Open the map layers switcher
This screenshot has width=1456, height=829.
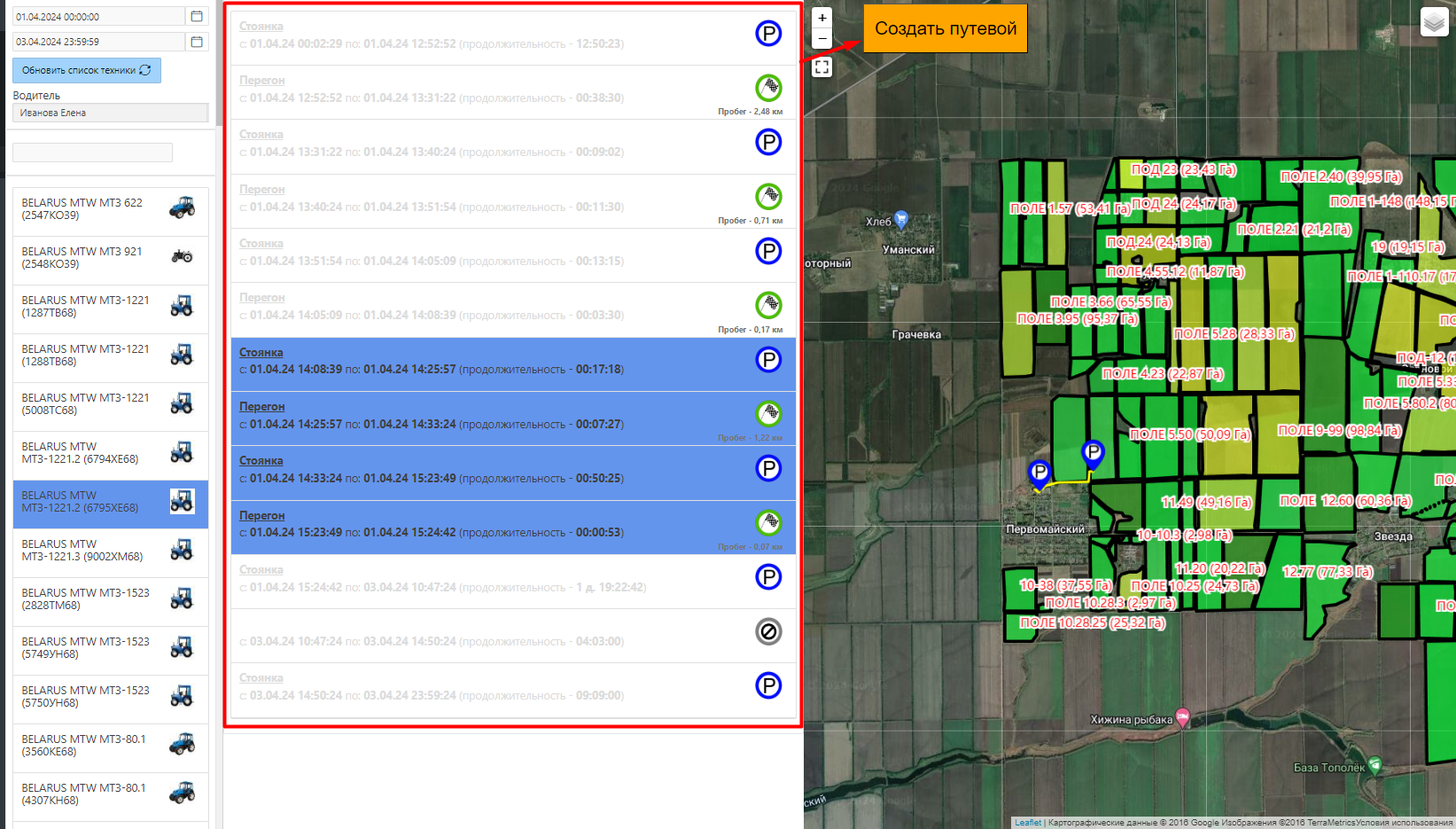pos(1433,21)
